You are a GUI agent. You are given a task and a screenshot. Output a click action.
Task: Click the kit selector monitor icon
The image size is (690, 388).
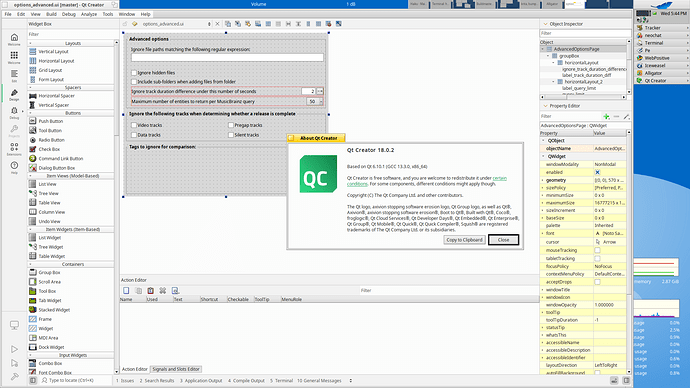tap(14, 325)
